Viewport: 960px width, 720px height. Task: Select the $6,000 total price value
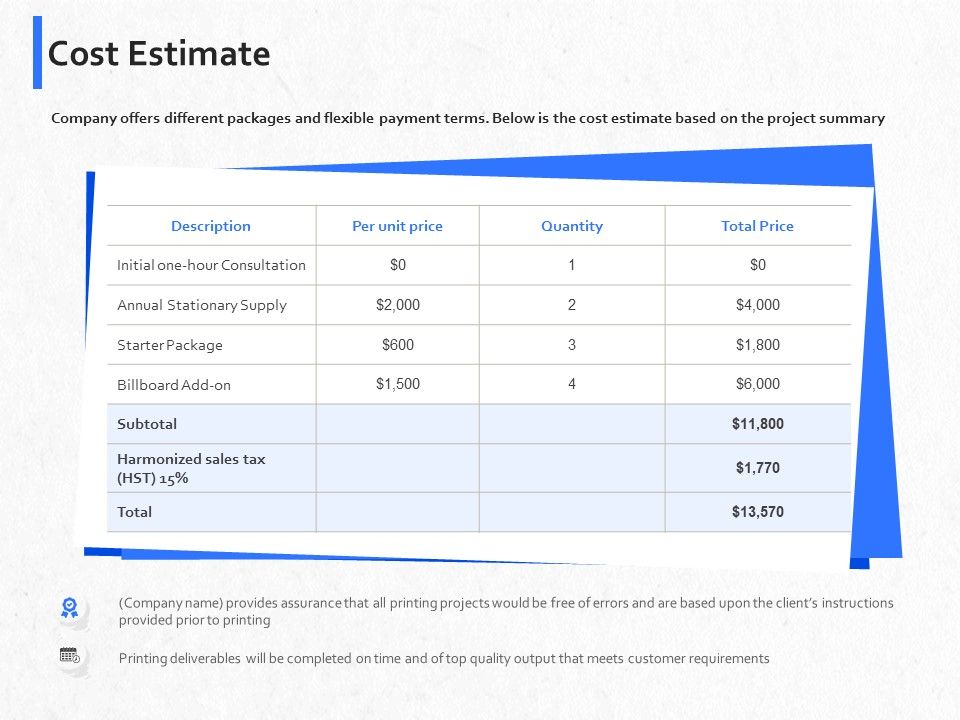pos(758,384)
